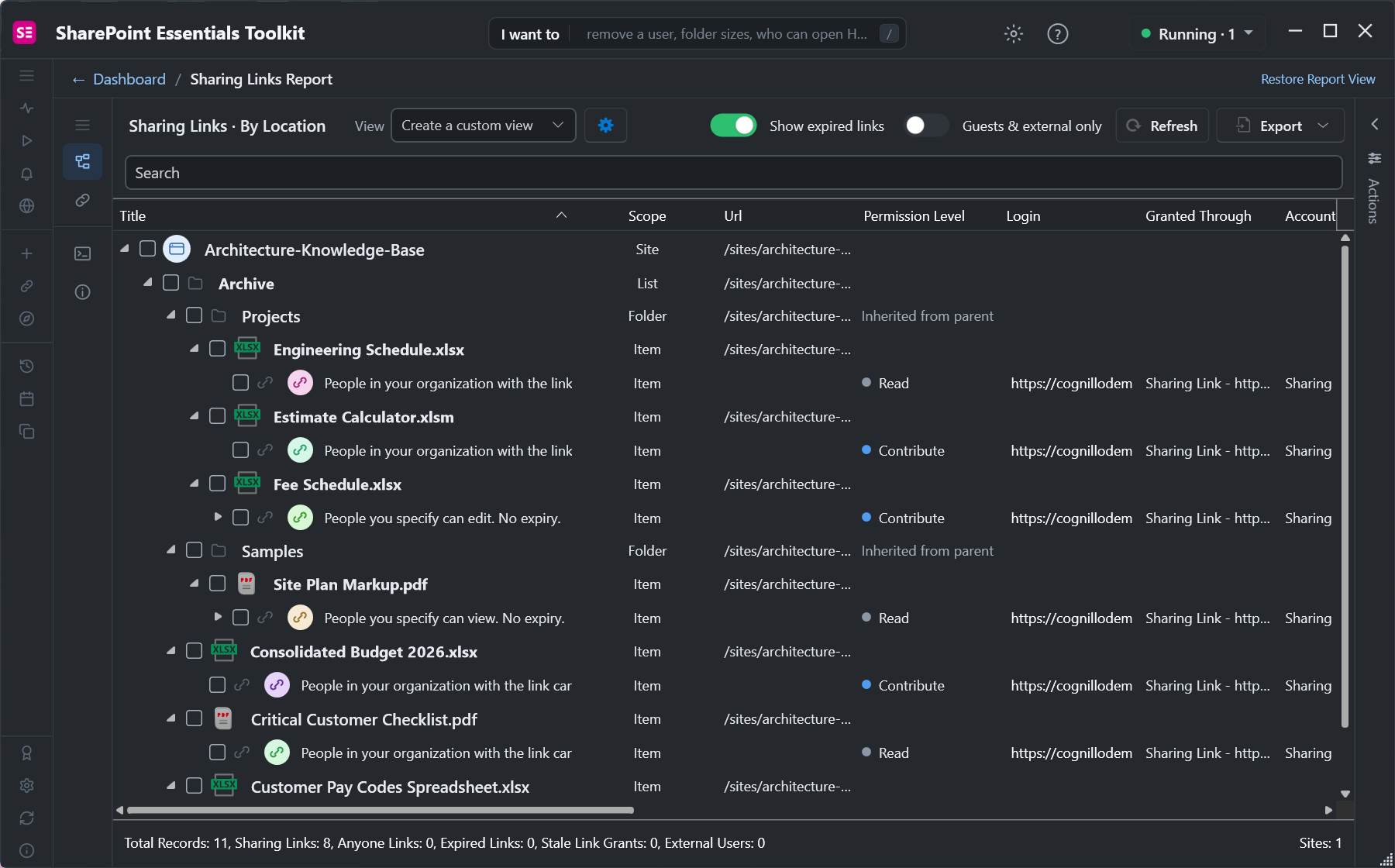Sort by the Login column header
This screenshot has width=1395, height=868.
click(x=1023, y=215)
